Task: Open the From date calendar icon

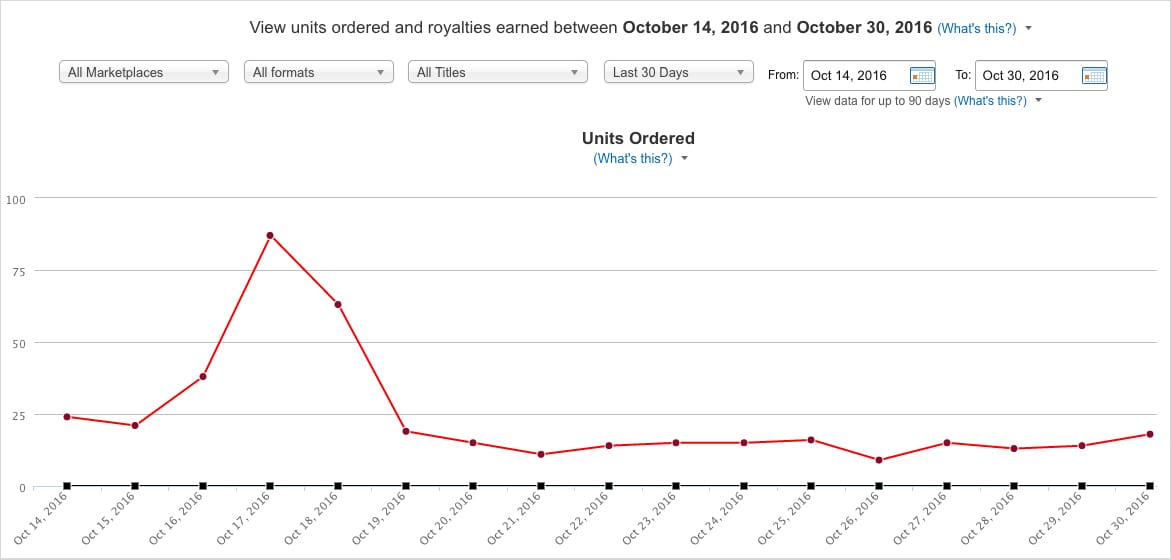Action: pyautogui.click(x=922, y=75)
